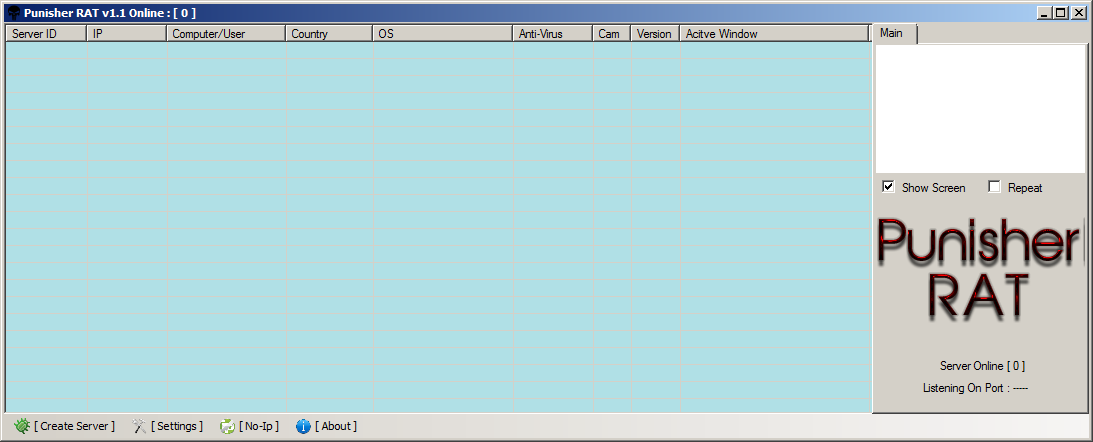Click the blue info About icon
This screenshot has height=442, width=1093.
[x=303, y=426]
